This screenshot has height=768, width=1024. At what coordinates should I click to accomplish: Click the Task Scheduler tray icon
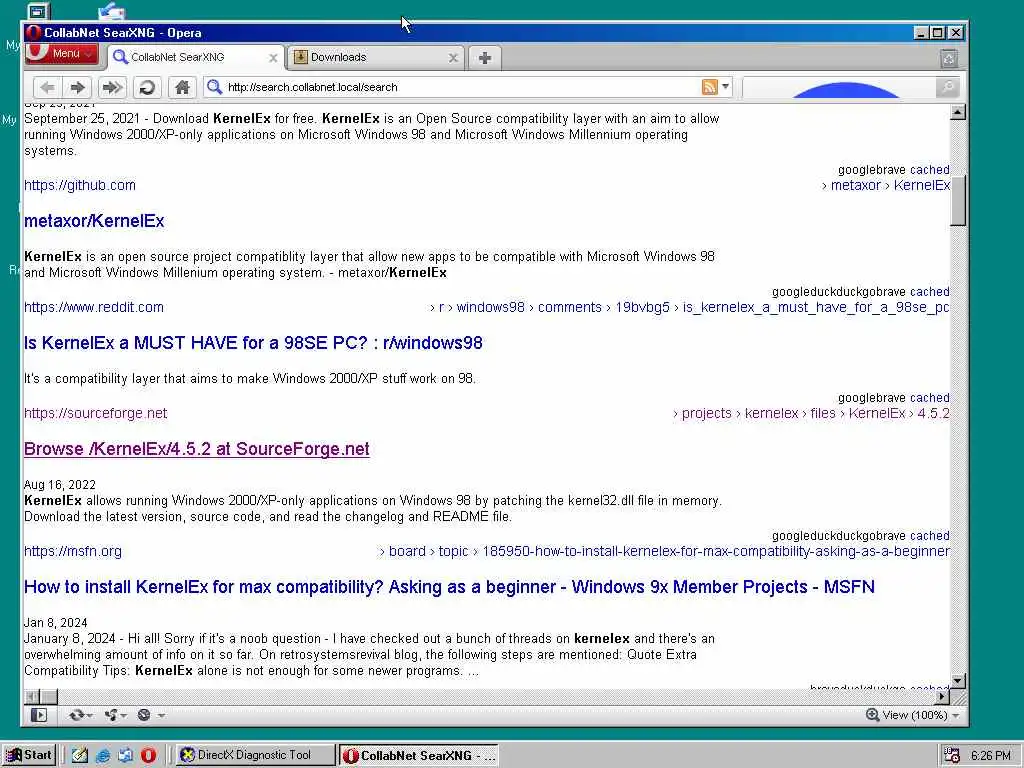(952, 756)
